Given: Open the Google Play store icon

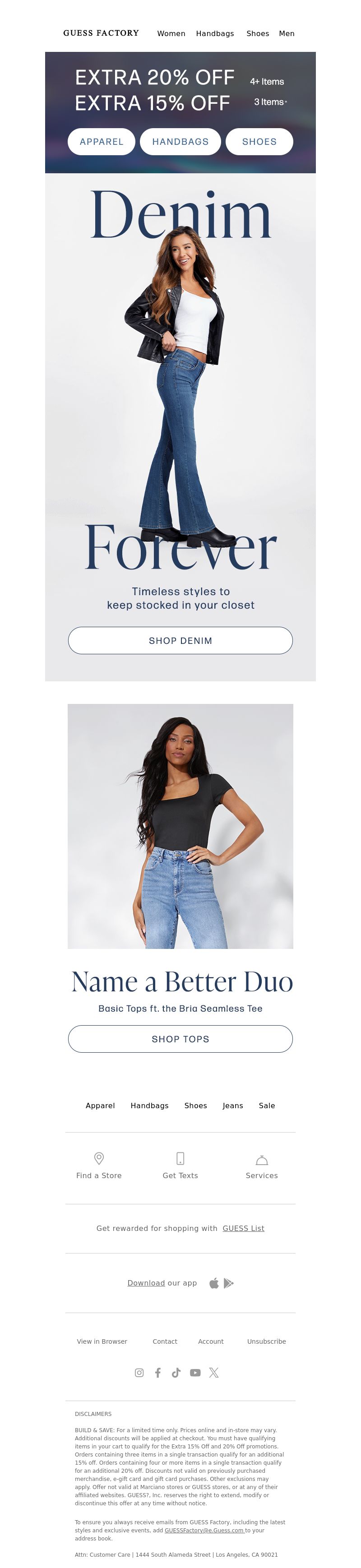Looking at the screenshot, I should (228, 1283).
